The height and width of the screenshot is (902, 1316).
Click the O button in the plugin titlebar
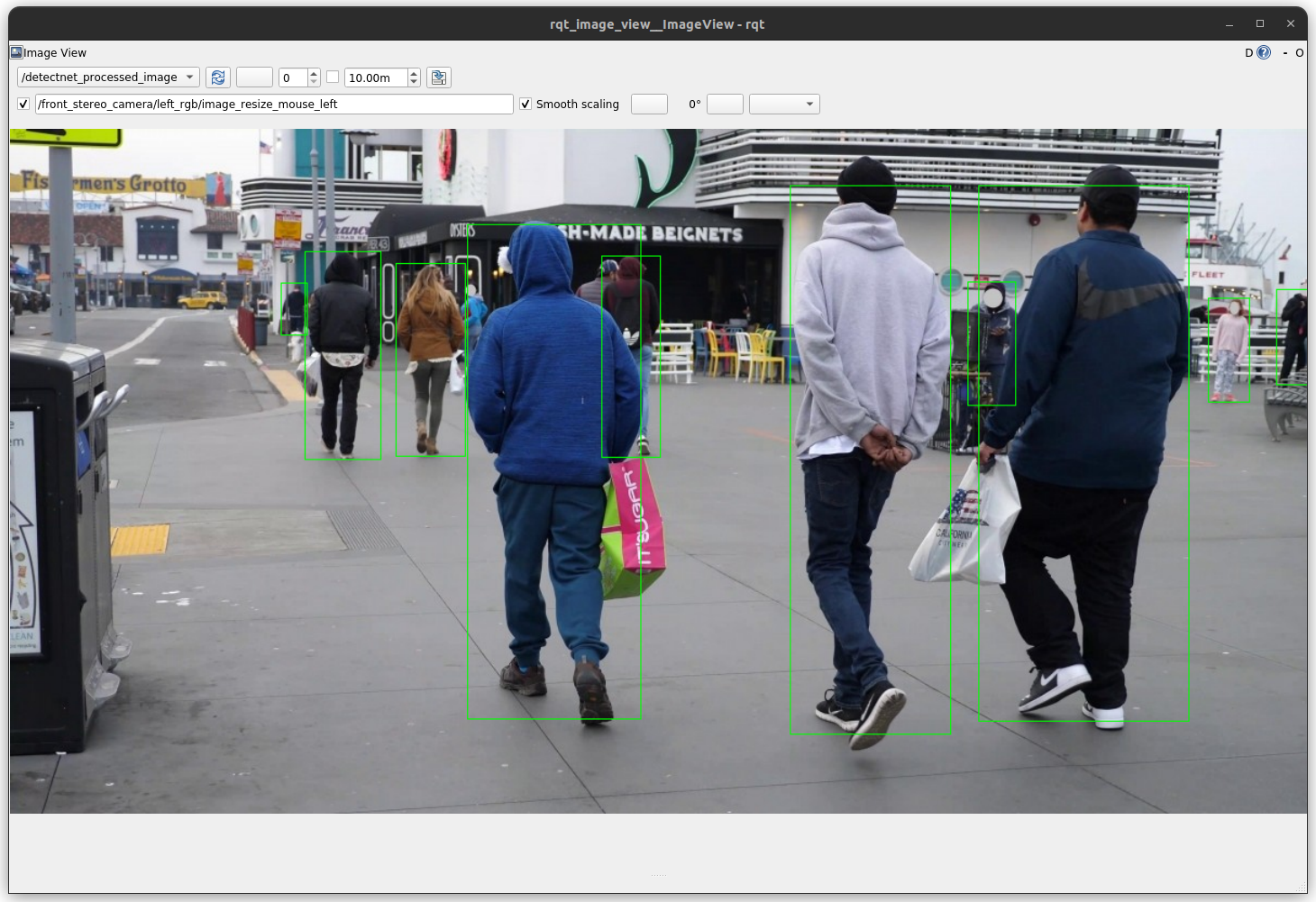pos(1299,52)
